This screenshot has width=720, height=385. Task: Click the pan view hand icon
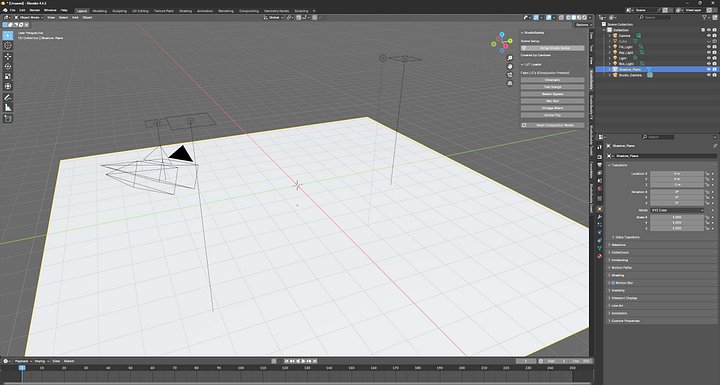point(510,66)
